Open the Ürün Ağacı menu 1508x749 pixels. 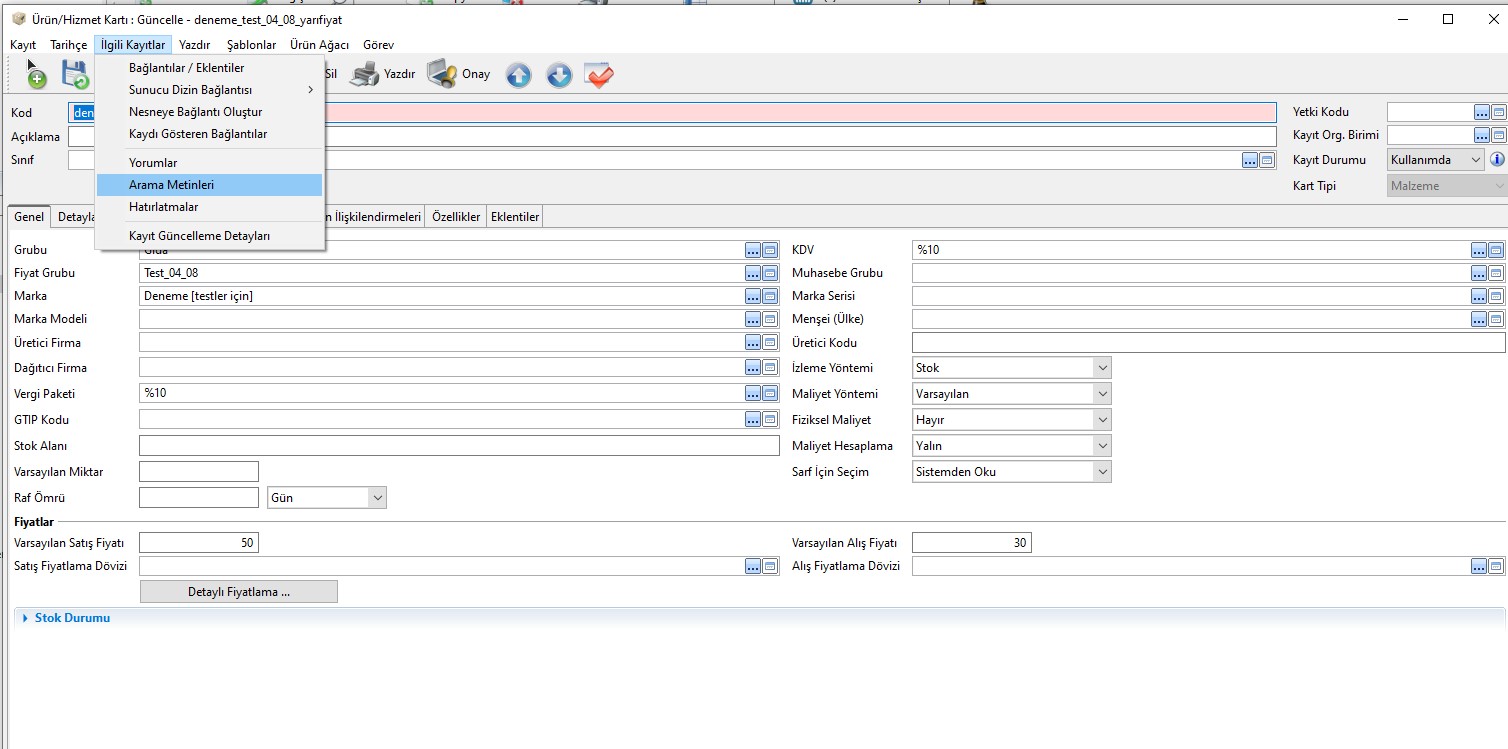point(319,45)
